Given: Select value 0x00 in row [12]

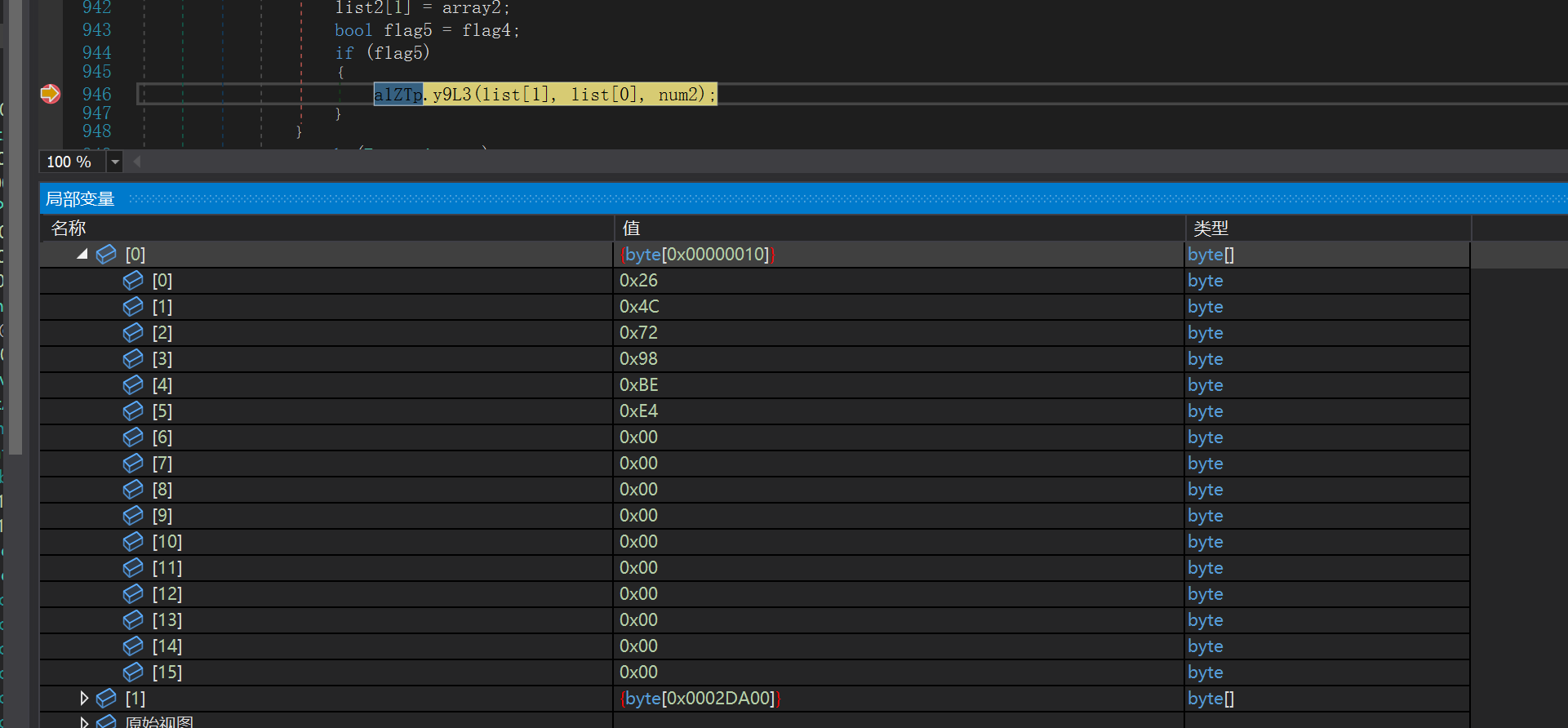Looking at the screenshot, I should [x=638, y=593].
